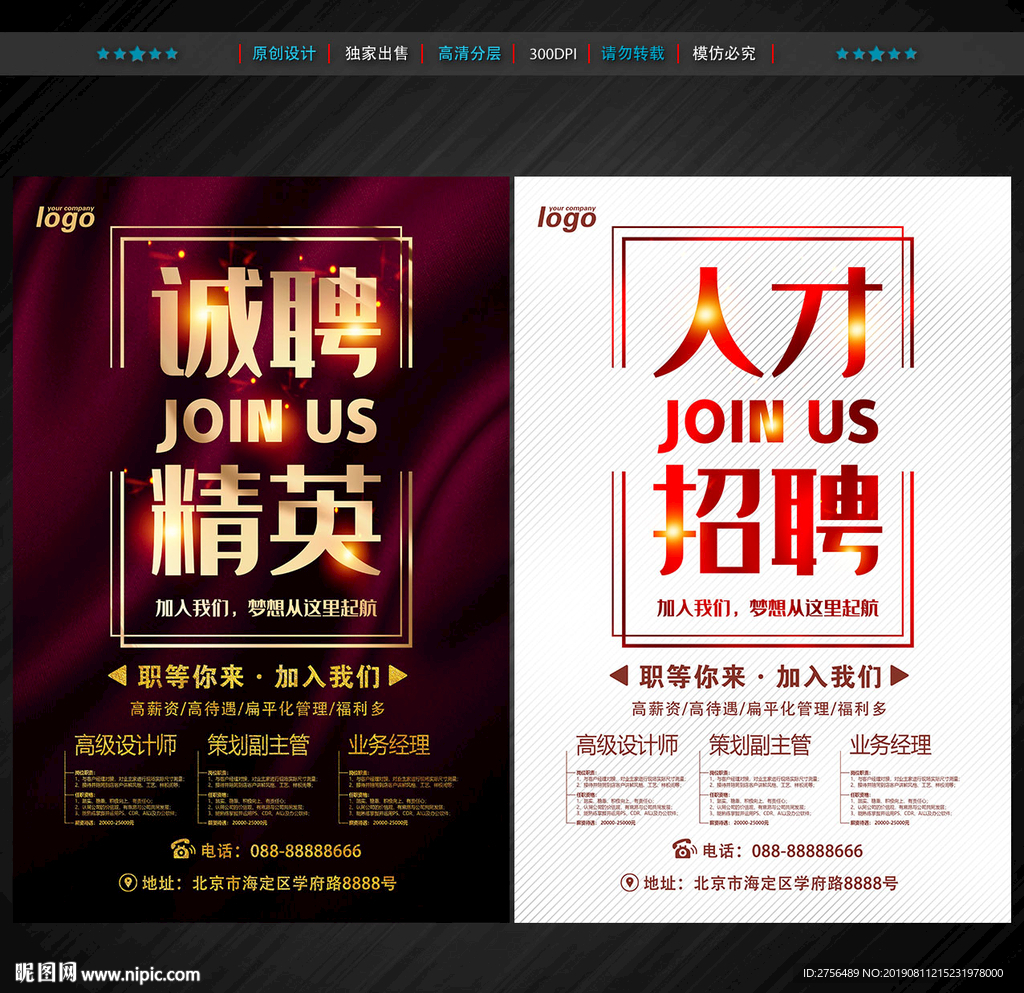The height and width of the screenshot is (993, 1024).
Task: Click phone number 088-88888666 on white poster
Action: (807, 851)
